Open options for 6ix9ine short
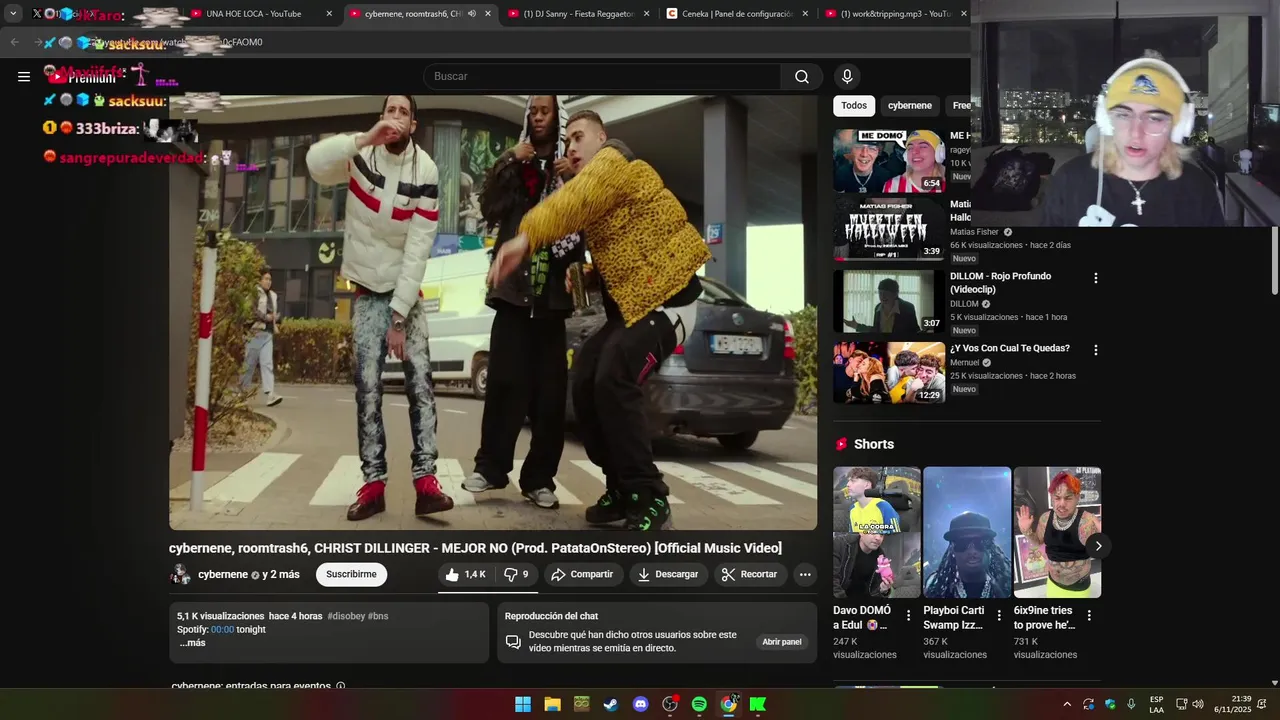1280x720 pixels. click(x=1089, y=616)
